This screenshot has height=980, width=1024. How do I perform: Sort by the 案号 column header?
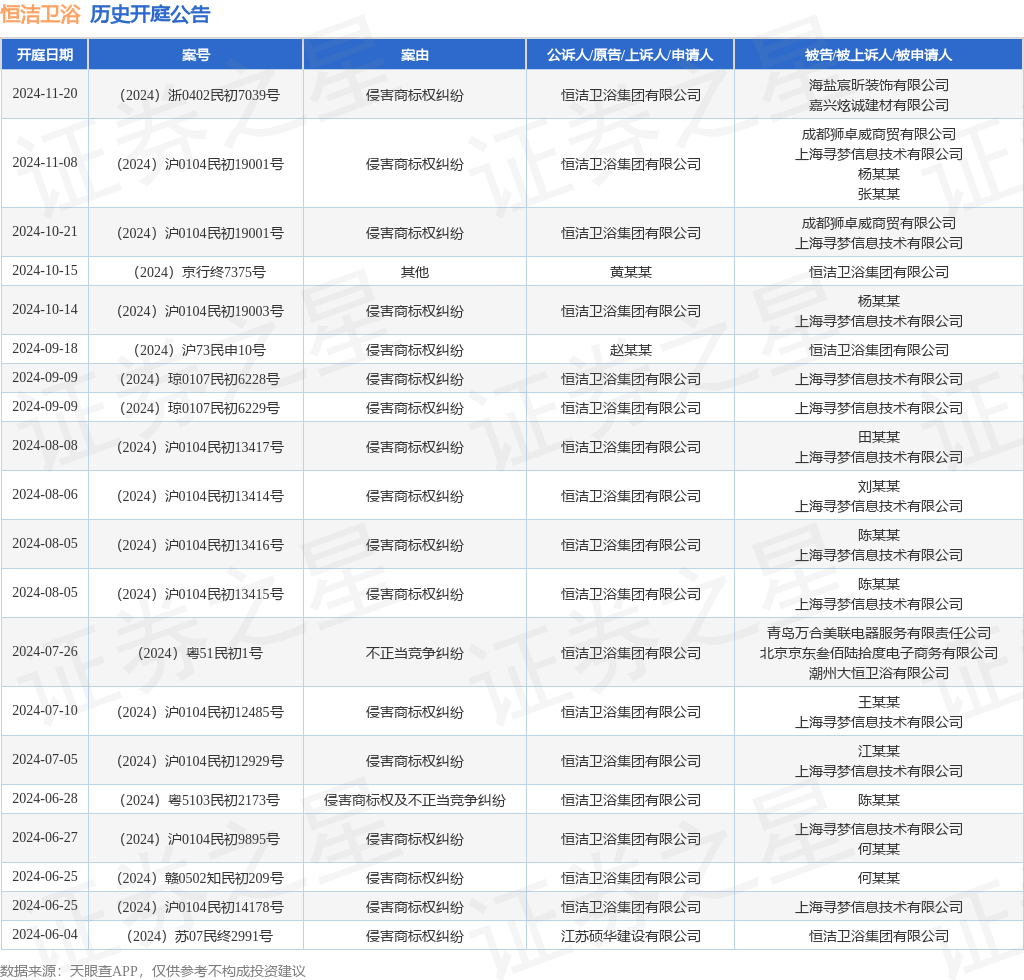pos(196,54)
